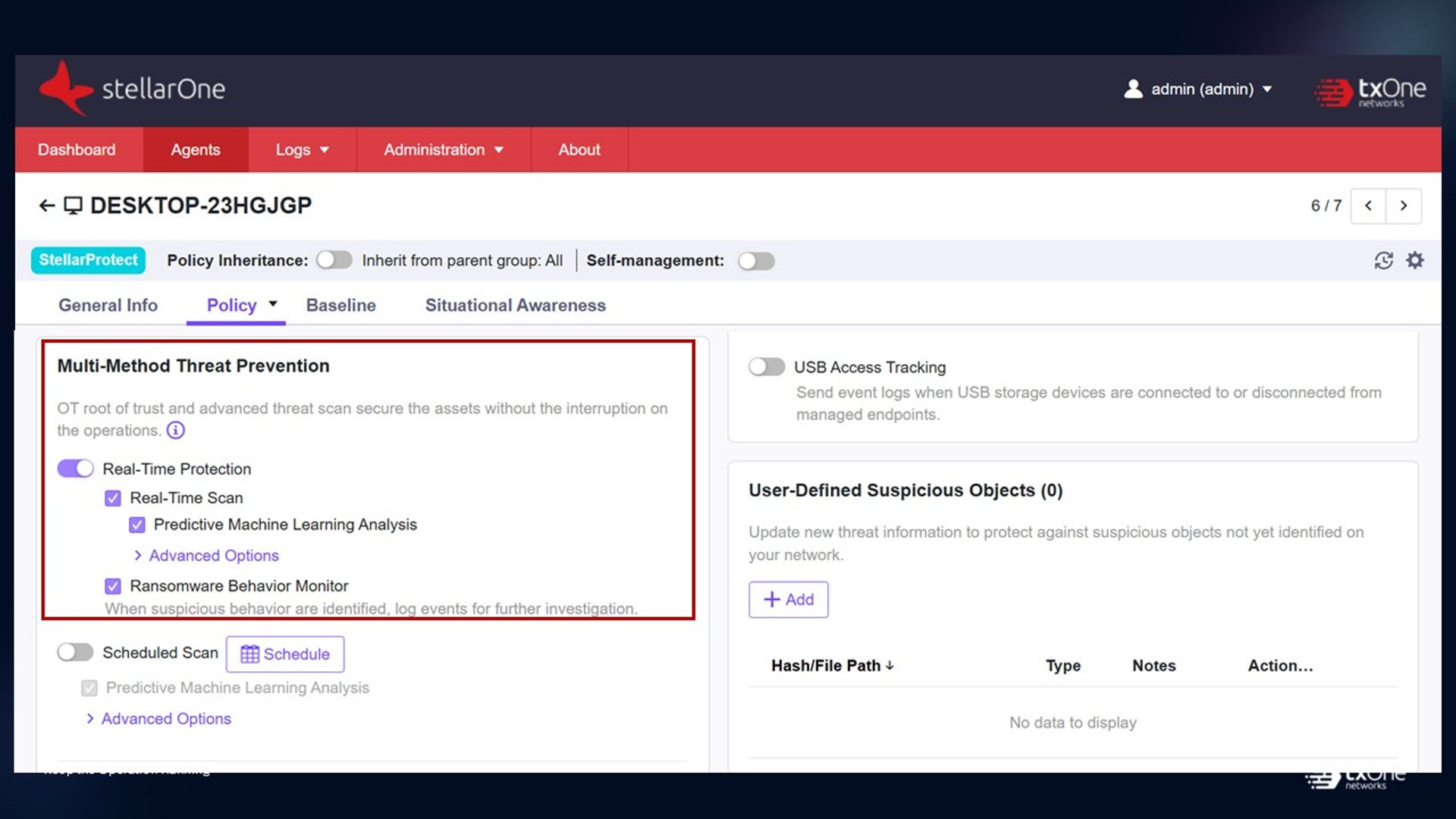
Task: Click the admin user avatar icon
Action: click(x=1133, y=89)
